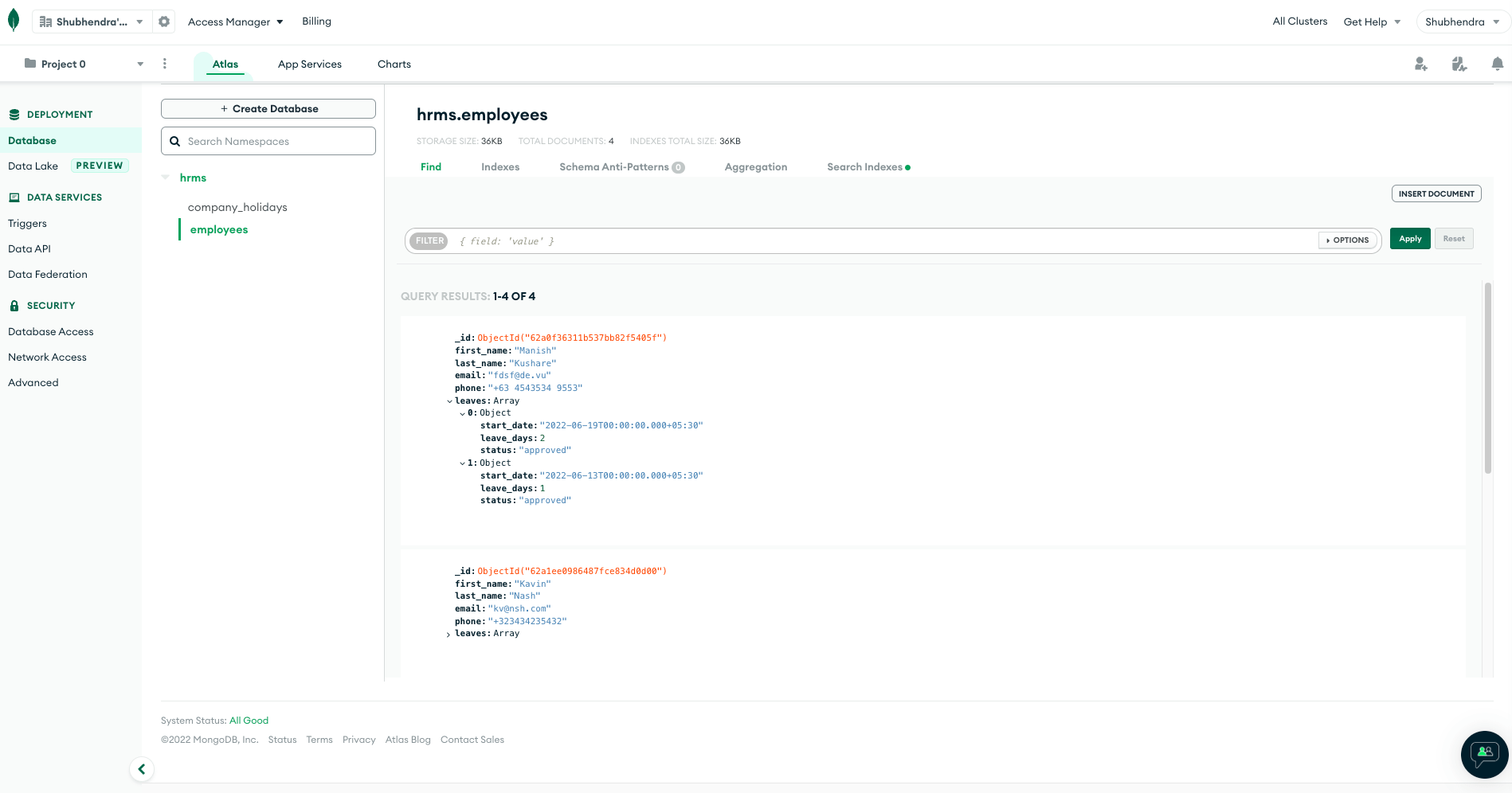Open the Get Help dropdown
The height and width of the screenshot is (793, 1512).
(1371, 21)
